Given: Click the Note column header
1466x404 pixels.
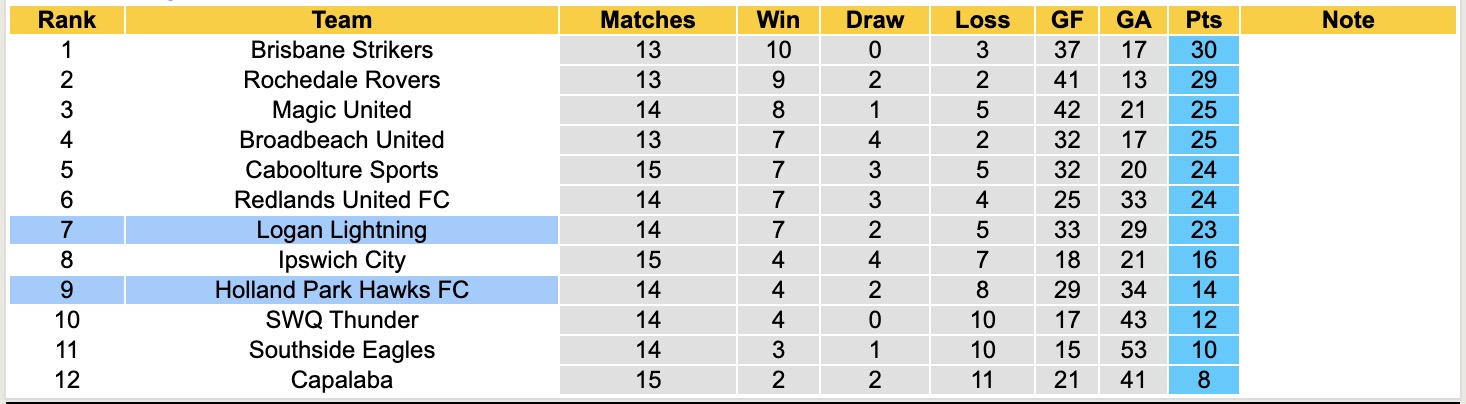Looking at the screenshot, I should (x=1348, y=20).
